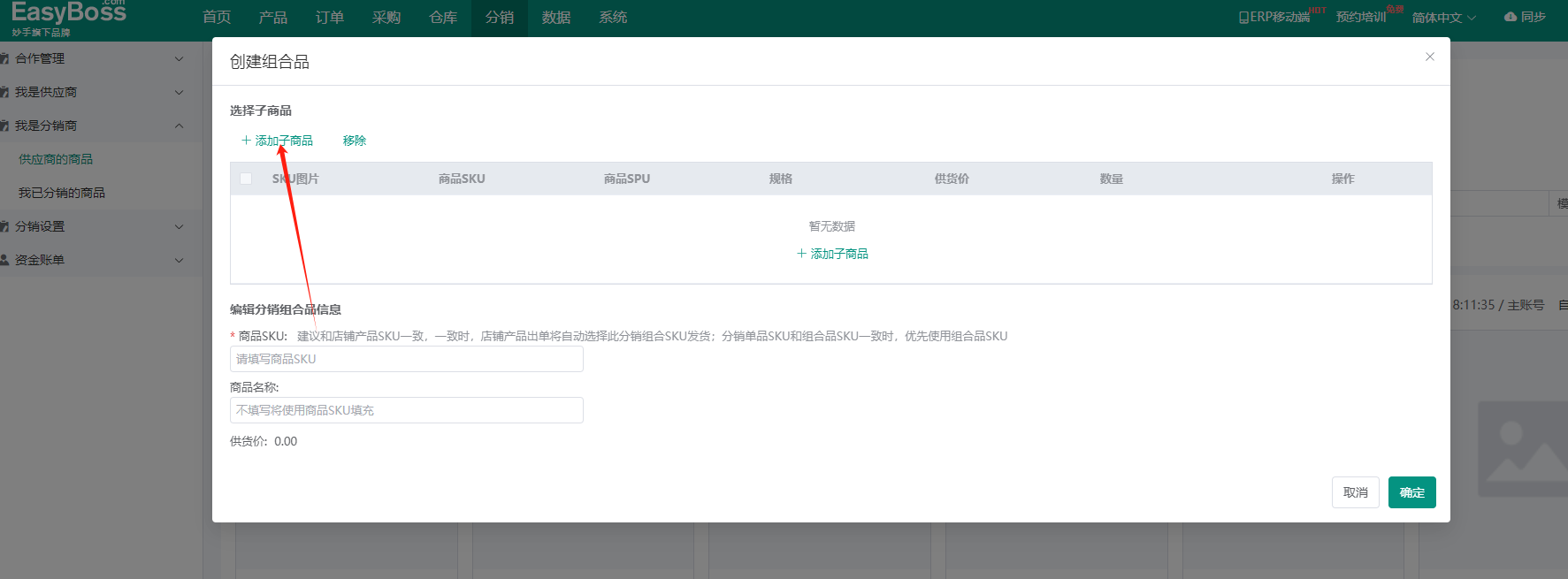Click the 资金账单 user icon
The width and height of the screenshot is (1568, 579).
tap(4, 260)
